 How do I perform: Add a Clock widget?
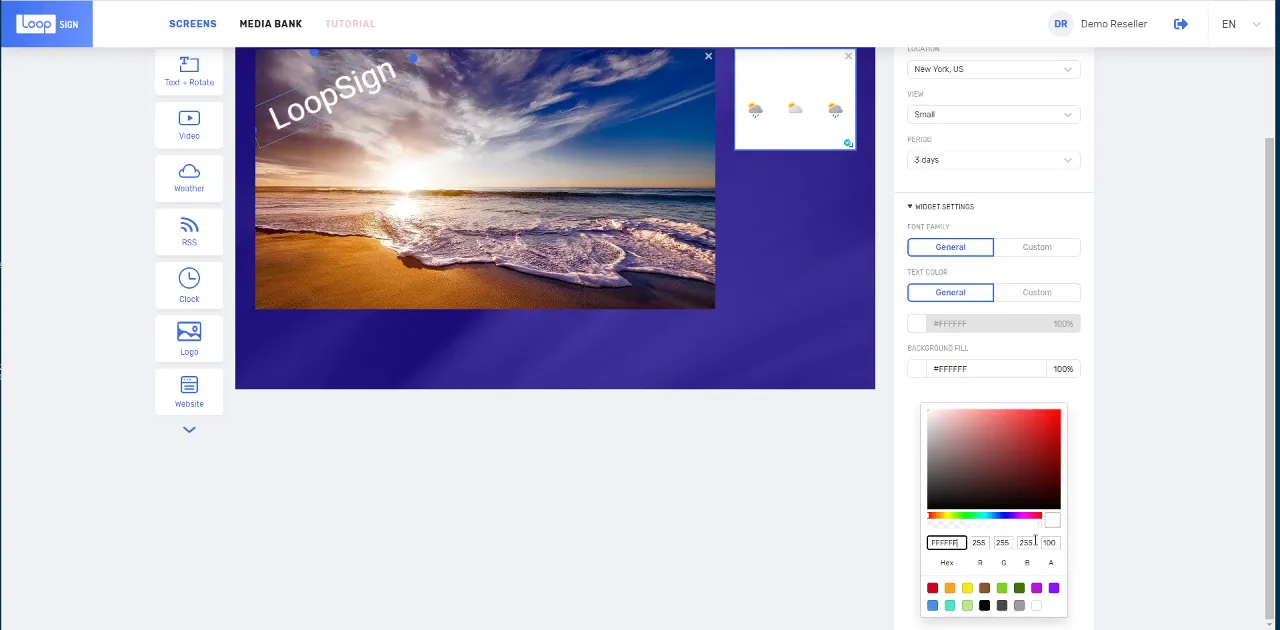(189, 285)
